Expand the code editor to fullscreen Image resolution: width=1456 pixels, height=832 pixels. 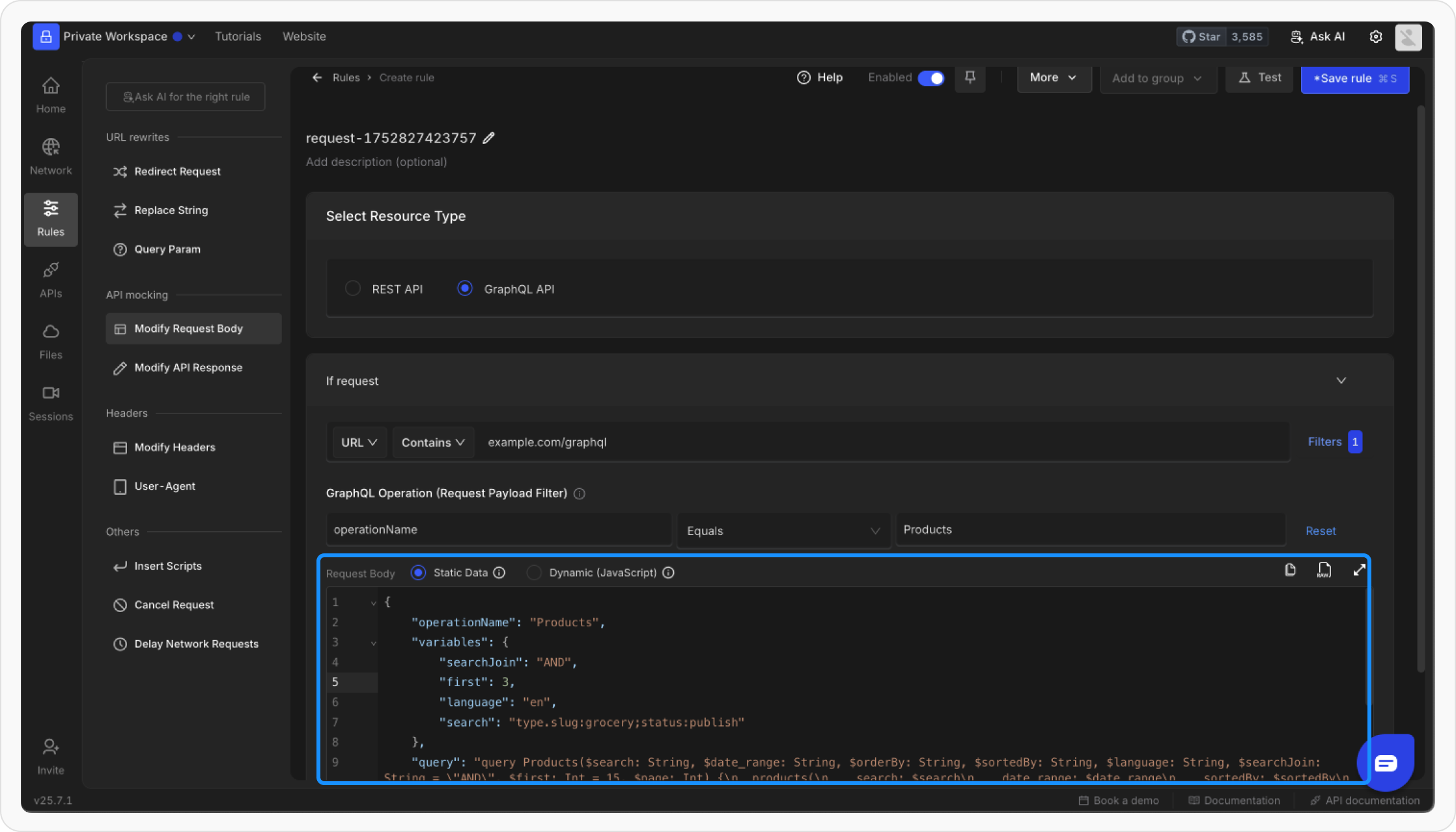[1359, 570]
